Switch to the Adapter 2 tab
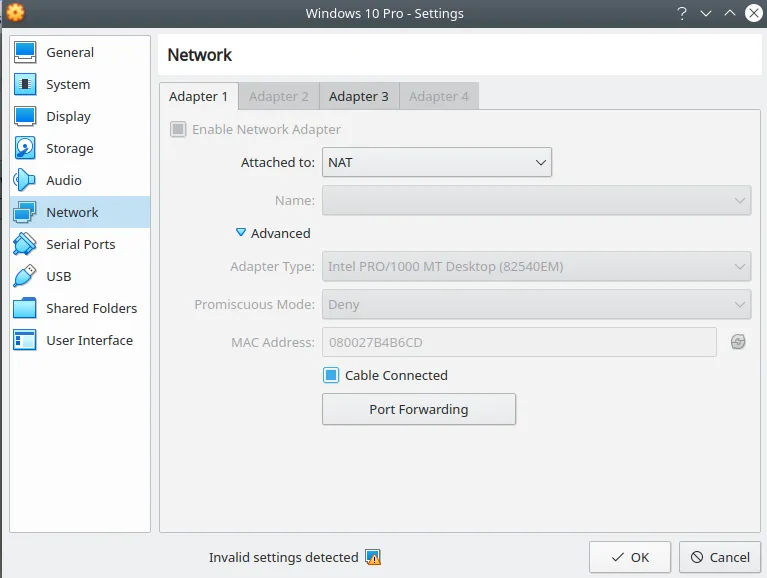This screenshot has width=767, height=578. (x=279, y=96)
